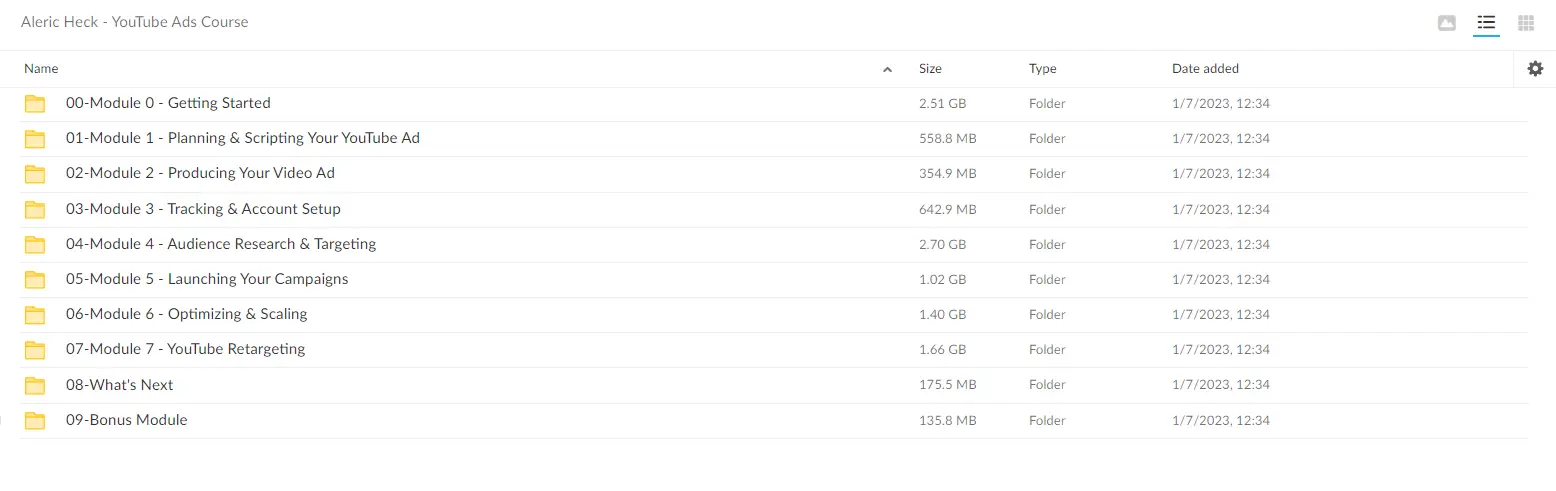This screenshot has width=1556, height=491.
Task: Click folder icon for Module 6 Optimizing
Action: pos(36,315)
